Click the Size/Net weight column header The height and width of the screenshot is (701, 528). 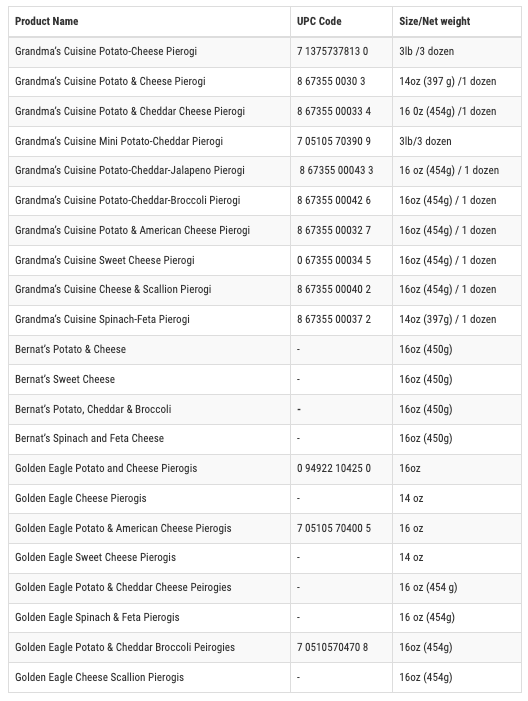[x=435, y=21]
